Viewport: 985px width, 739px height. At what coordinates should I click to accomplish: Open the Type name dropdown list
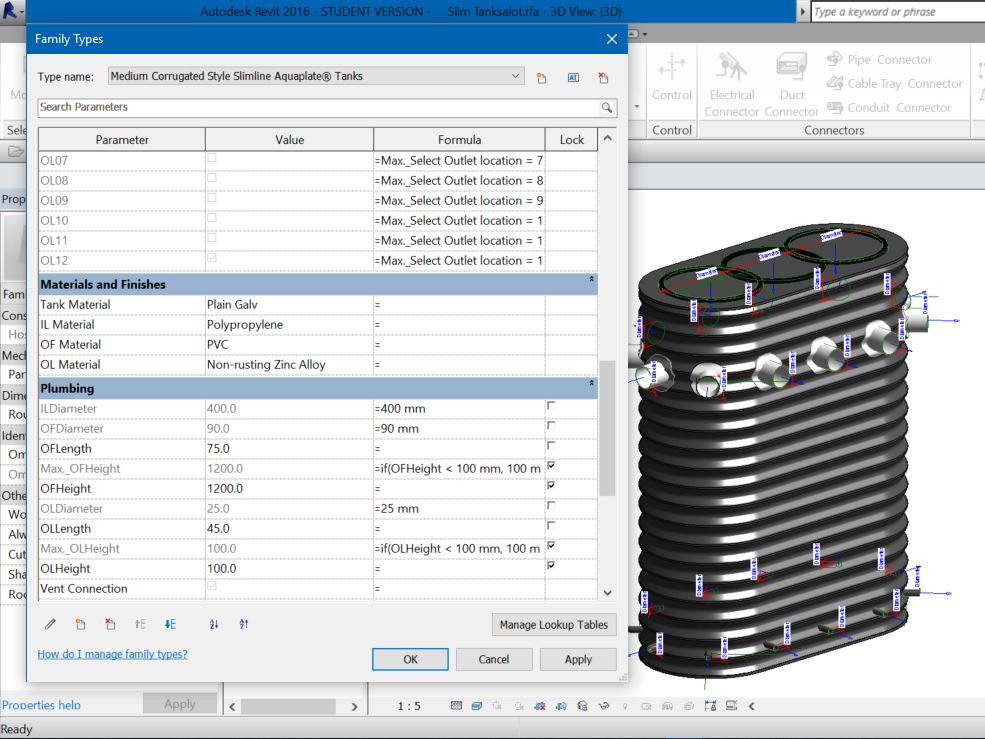[515, 76]
